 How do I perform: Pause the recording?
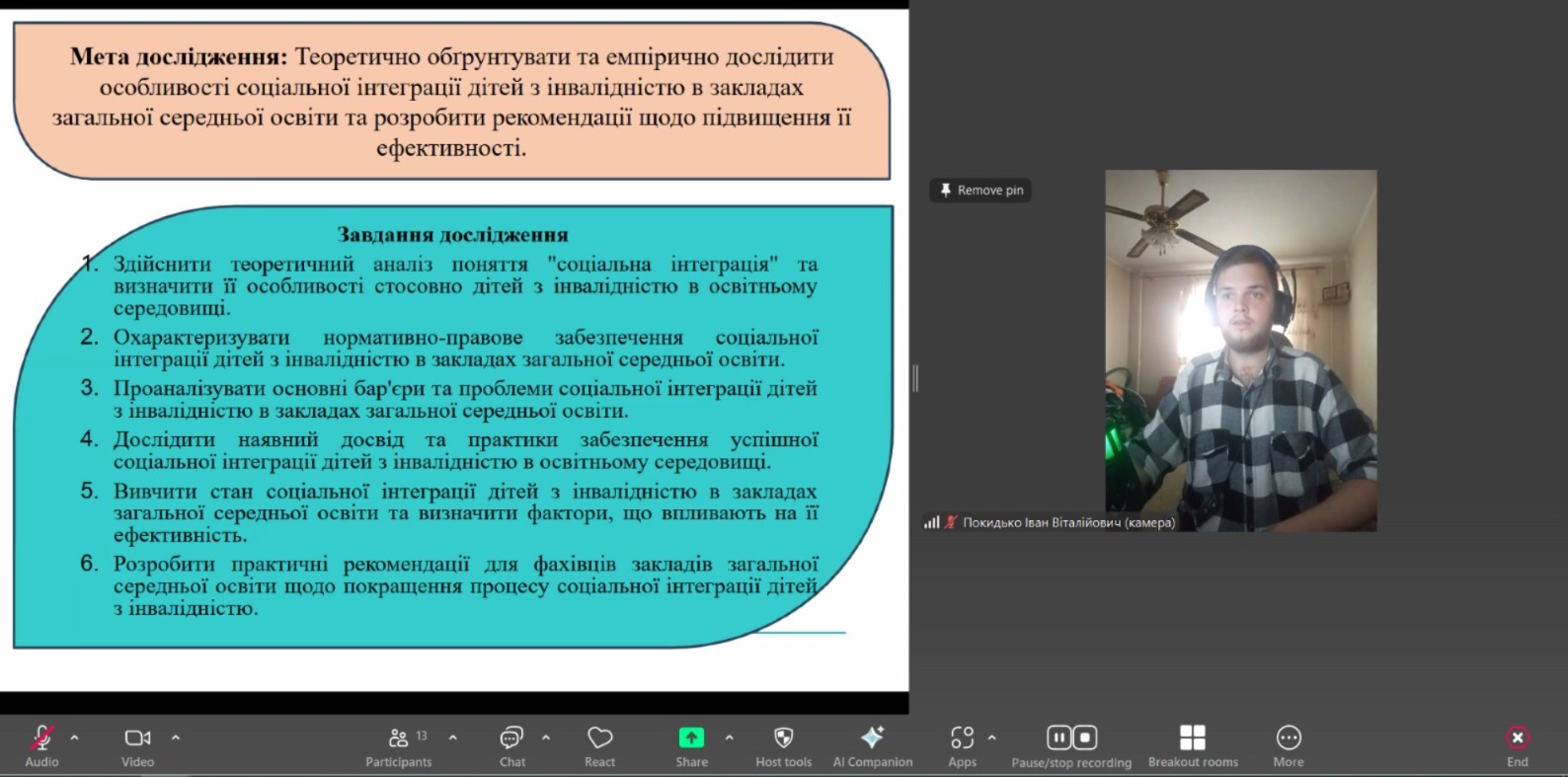click(x=1058, y=738)
